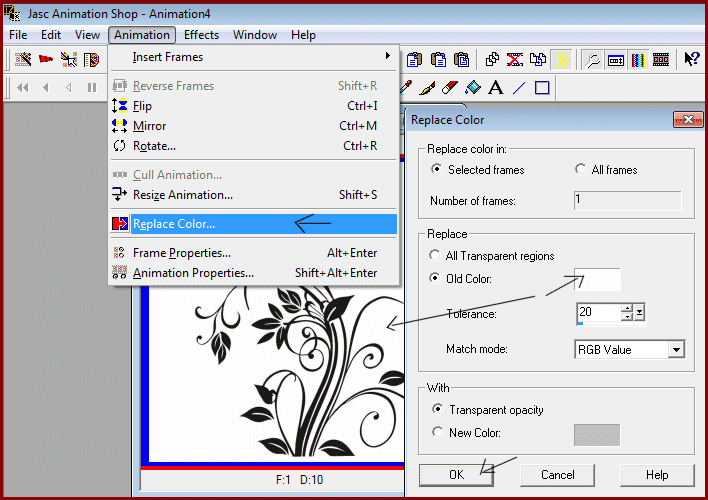Choose the Old Color radio button
Image resolution: width=708 pixels, height=500 pixels.
pyautogui.click(x=434, y=278)
